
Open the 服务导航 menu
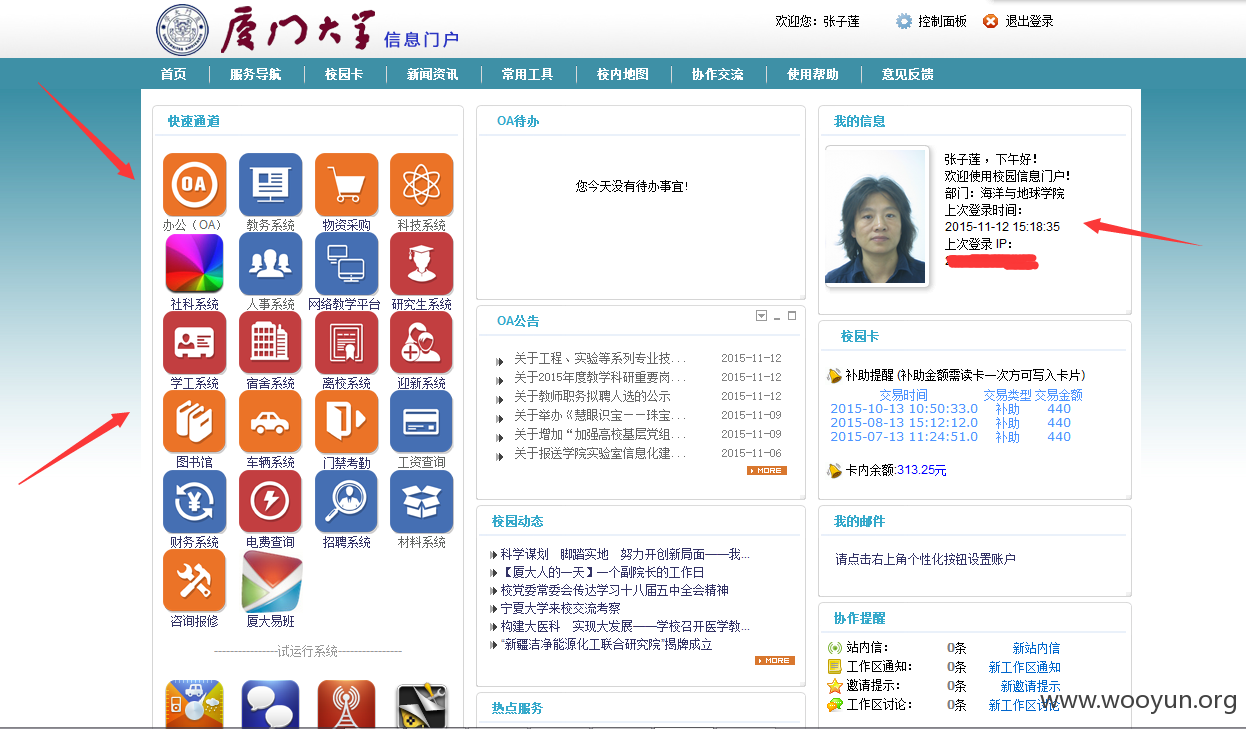[255, 74]
